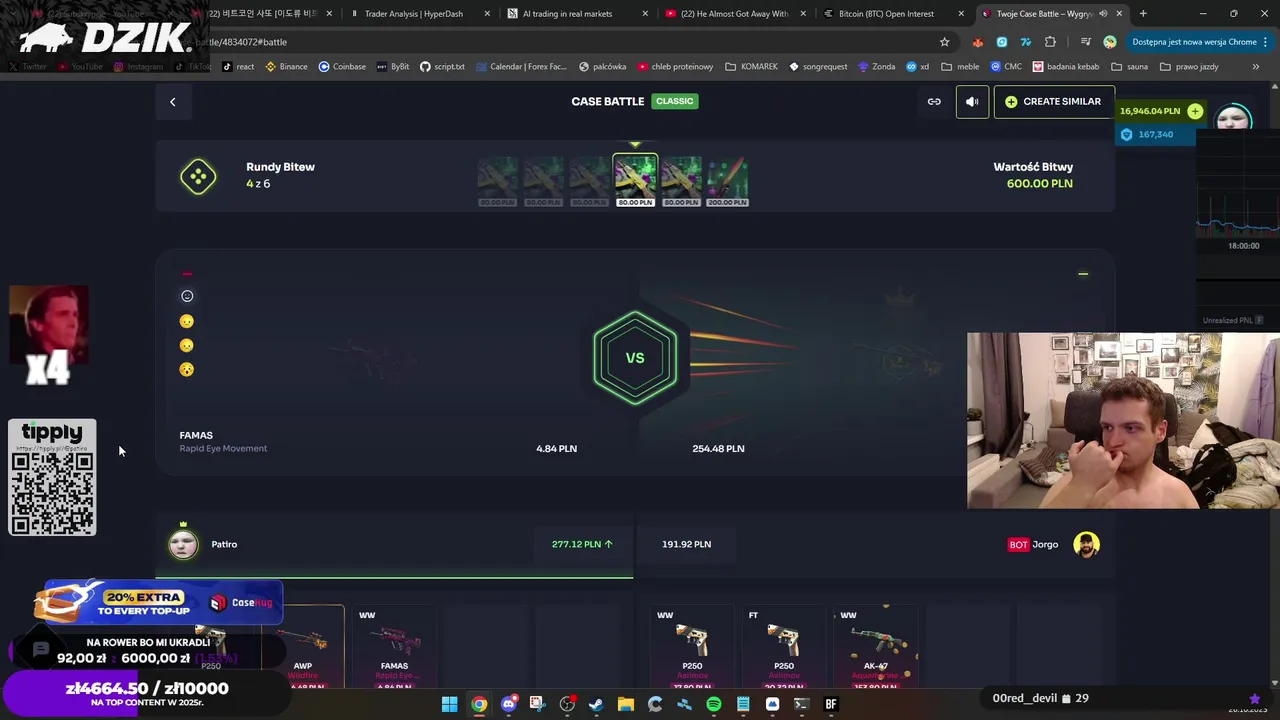1280x720 pixels.
Task: Select the last case thumbnail priced 200.00 PLN
Action: click(727, 182)
